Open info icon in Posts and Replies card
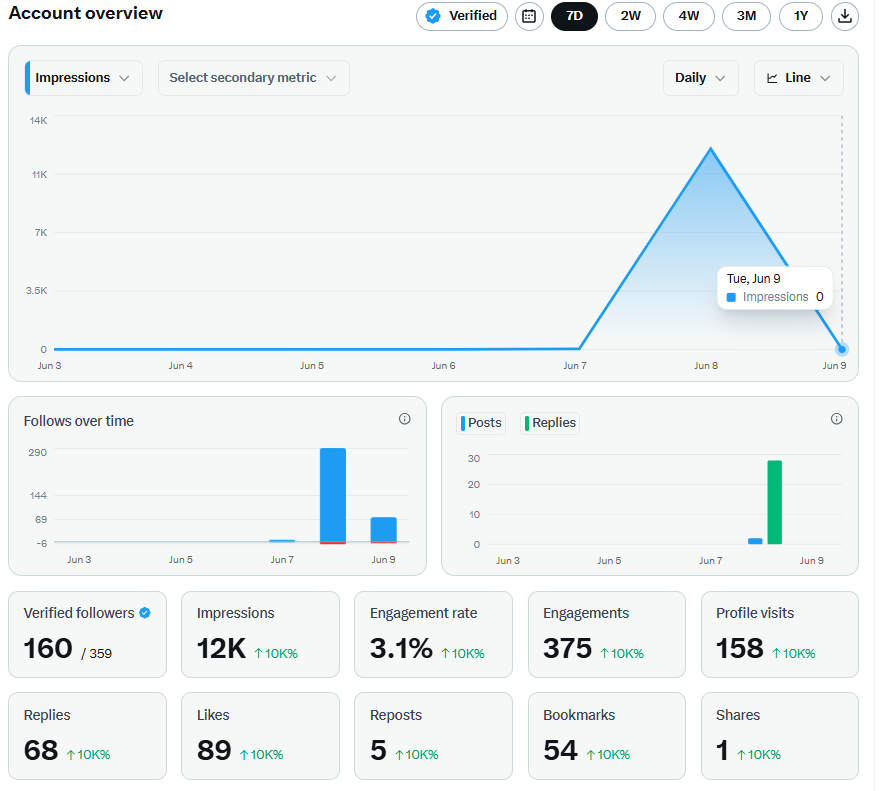The height and width of the screenshot is (791, 882). (836, 419)
